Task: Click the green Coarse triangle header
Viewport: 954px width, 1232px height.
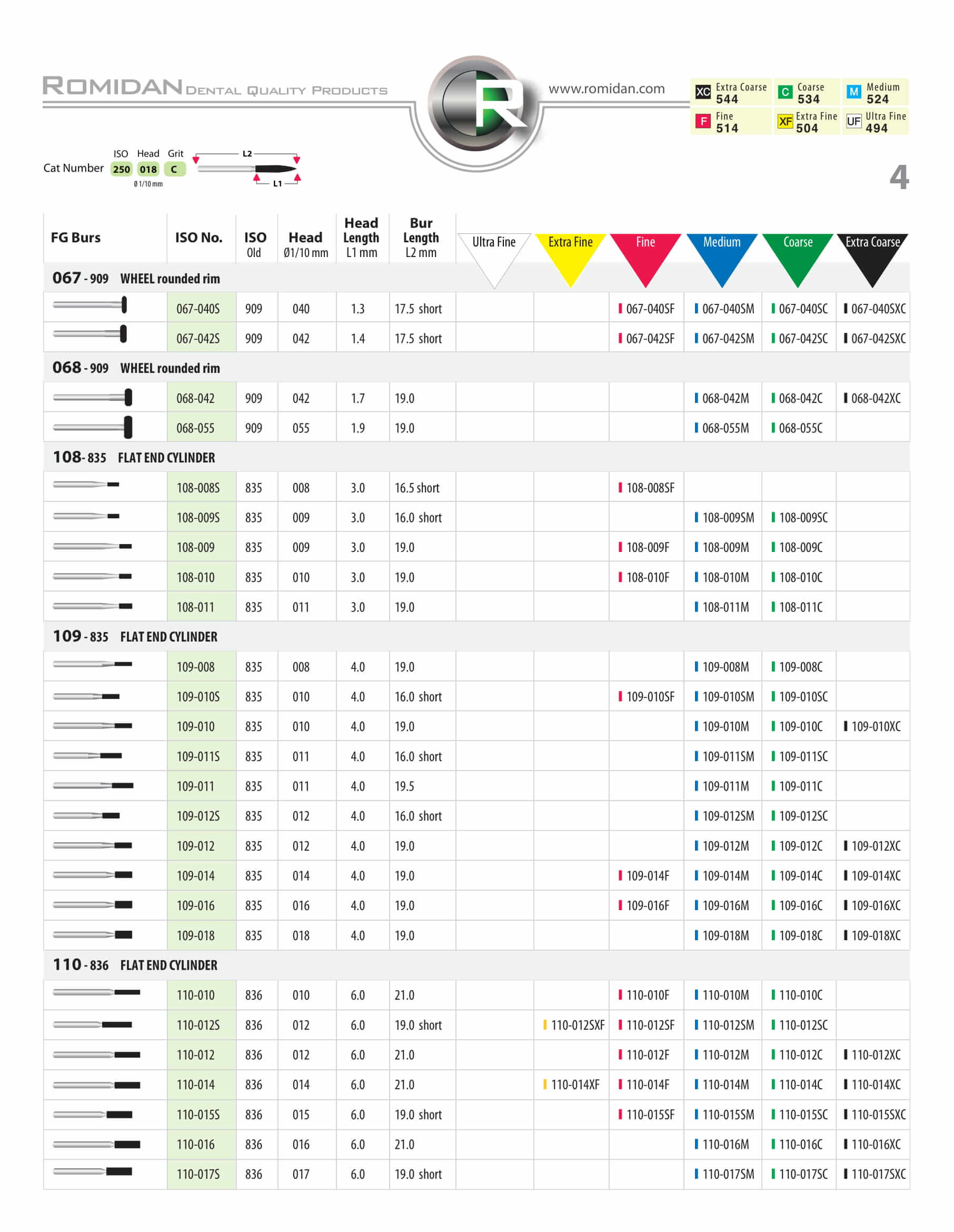Action: pos(798,260)
